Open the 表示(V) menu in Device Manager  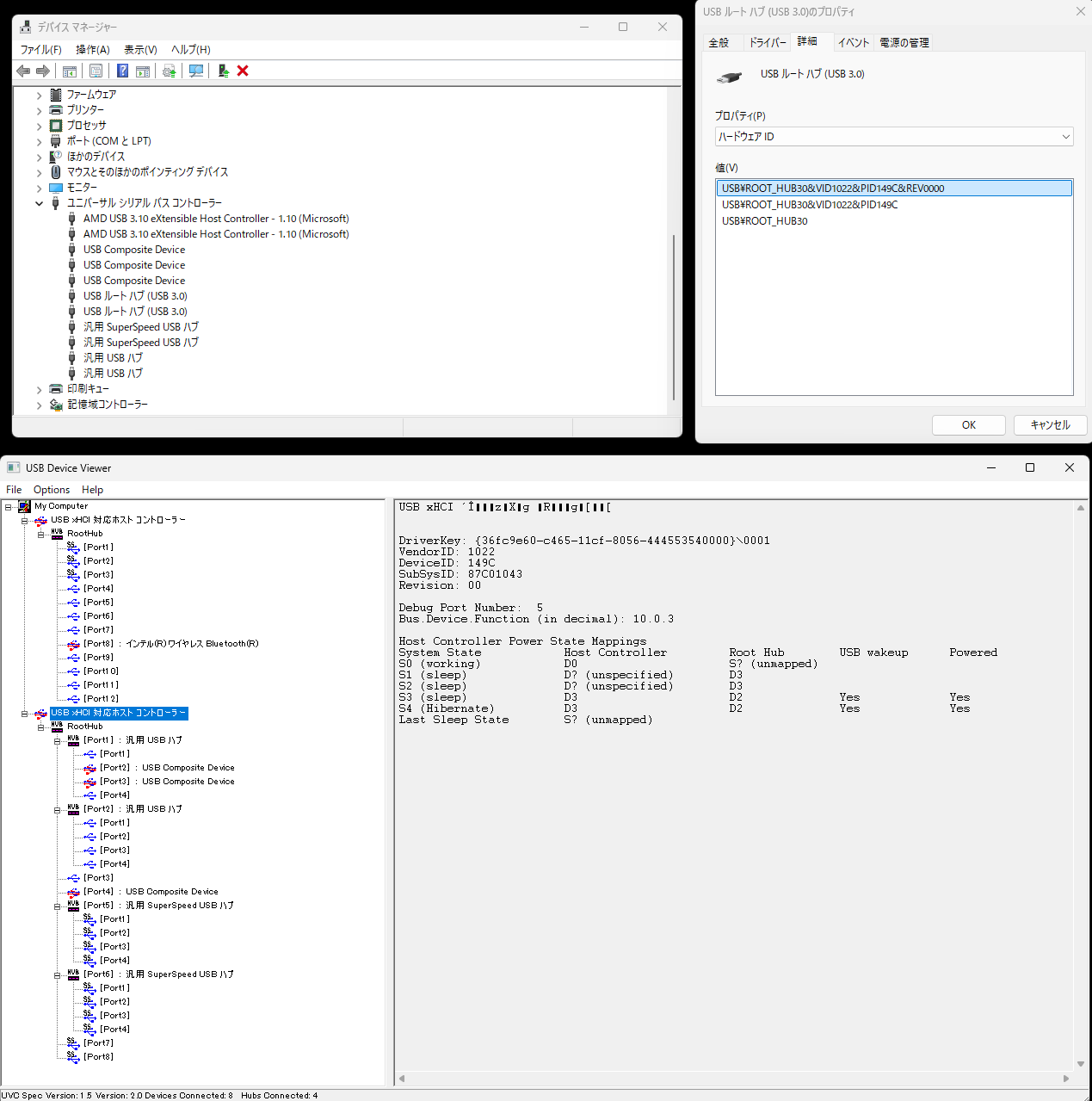click(140, 49)
